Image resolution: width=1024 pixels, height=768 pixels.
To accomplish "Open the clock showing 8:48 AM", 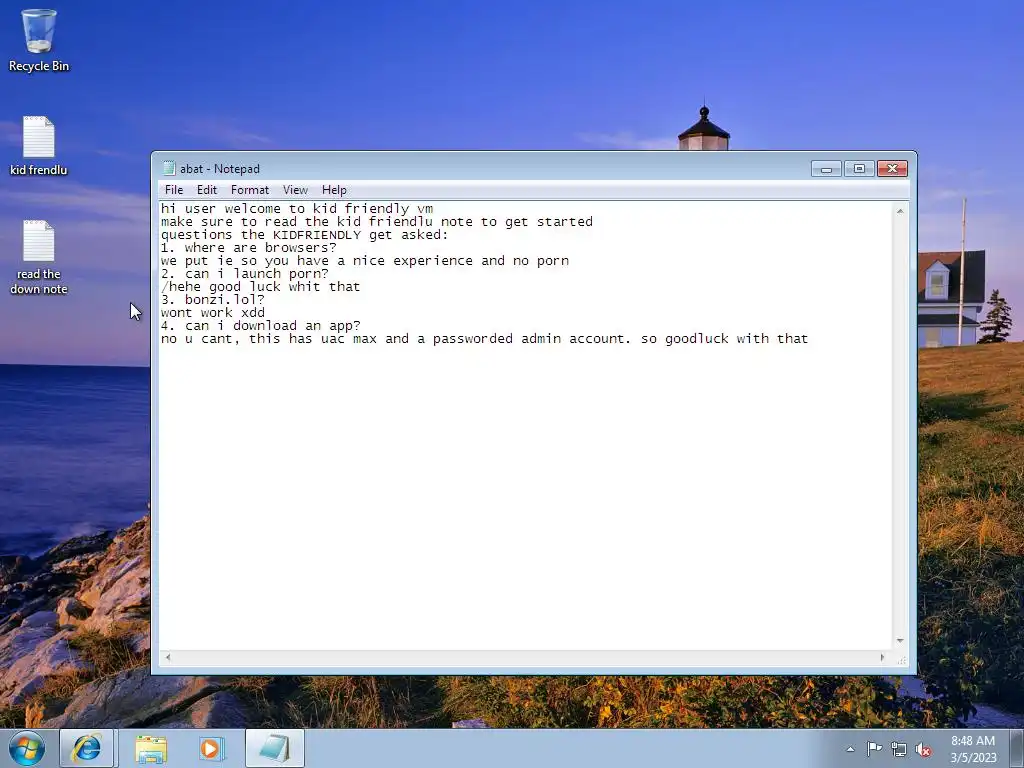I will [x=973, y=749].
